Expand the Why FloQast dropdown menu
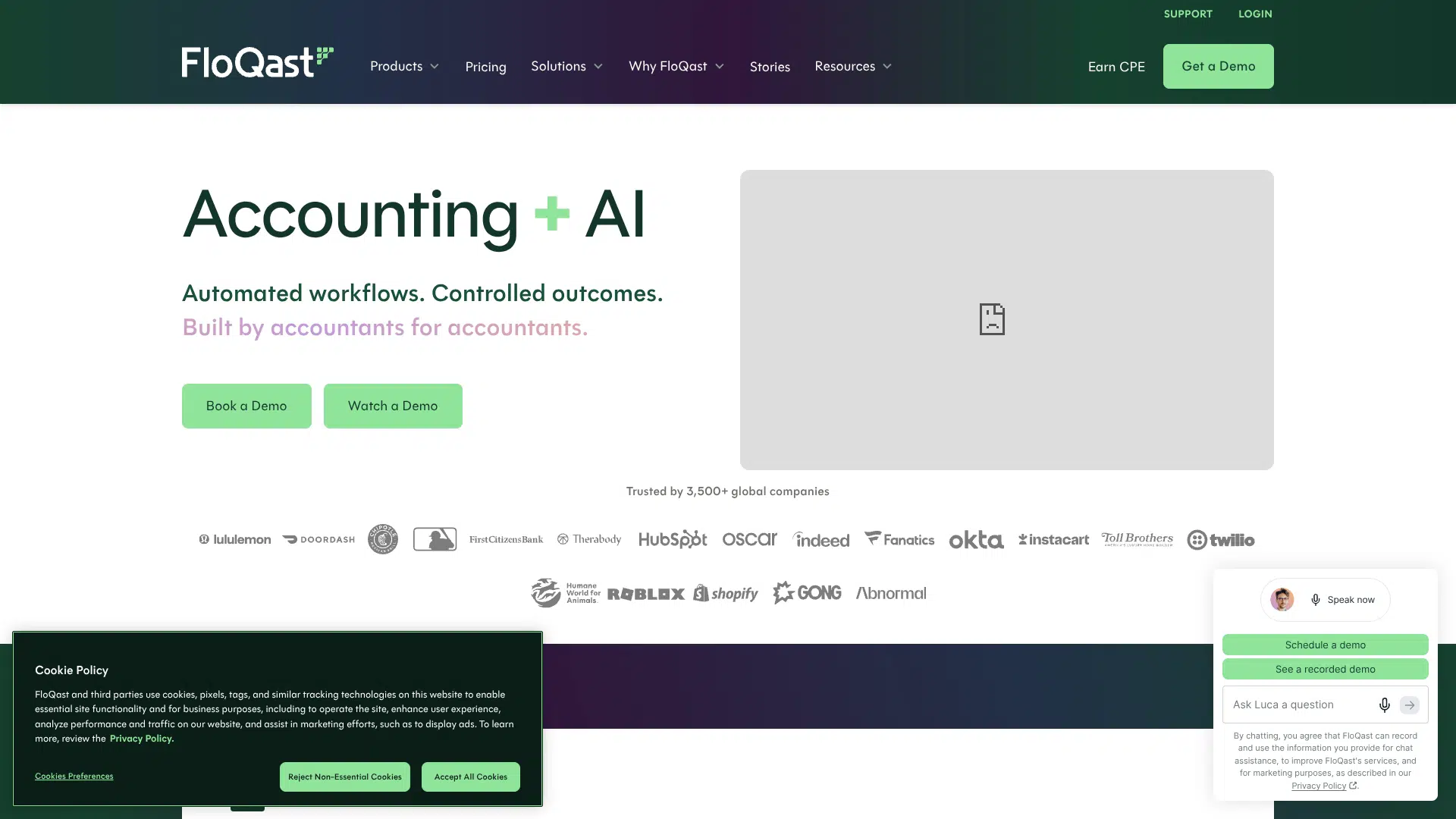 coord(676,67)
